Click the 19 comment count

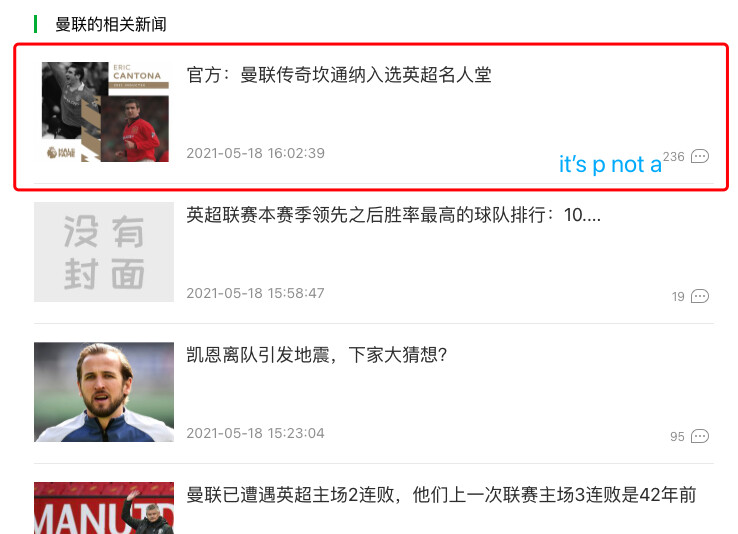(x=678, y=297)
